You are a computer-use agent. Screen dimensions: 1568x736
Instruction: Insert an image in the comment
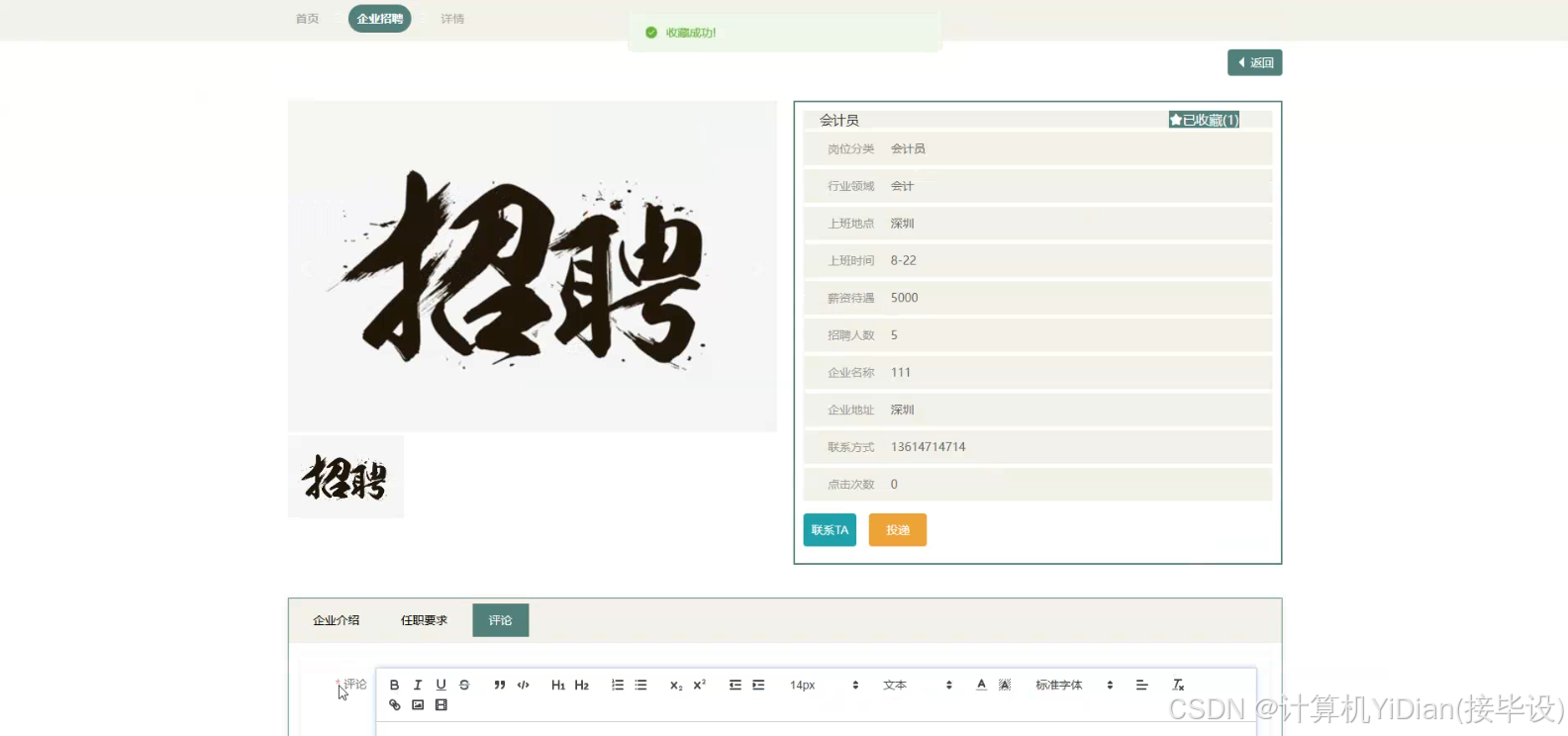(x=418, y=705)
